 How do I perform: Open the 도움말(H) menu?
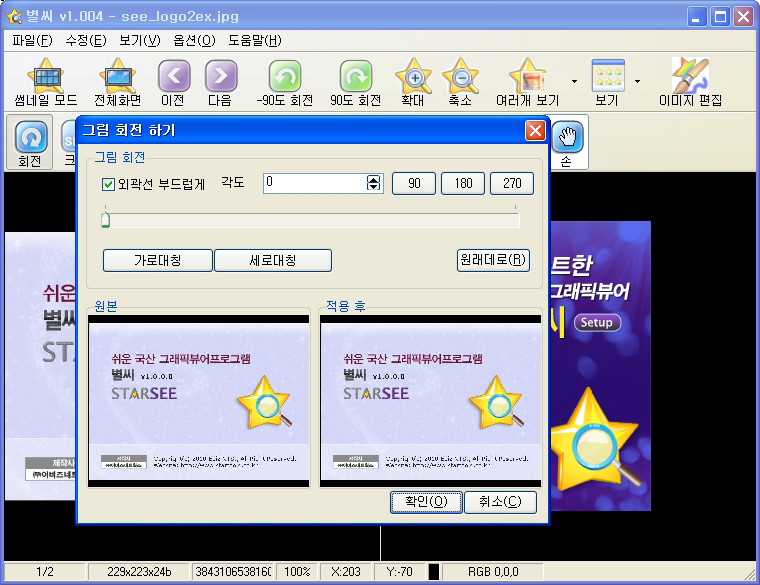coord(255,41)
